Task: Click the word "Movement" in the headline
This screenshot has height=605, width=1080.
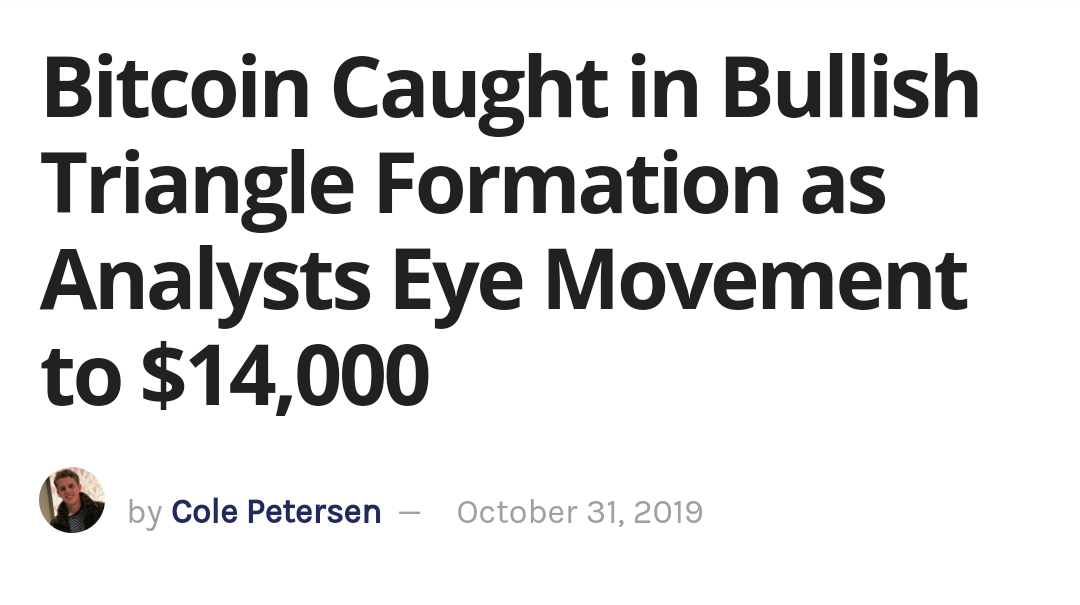Action: 757,280
